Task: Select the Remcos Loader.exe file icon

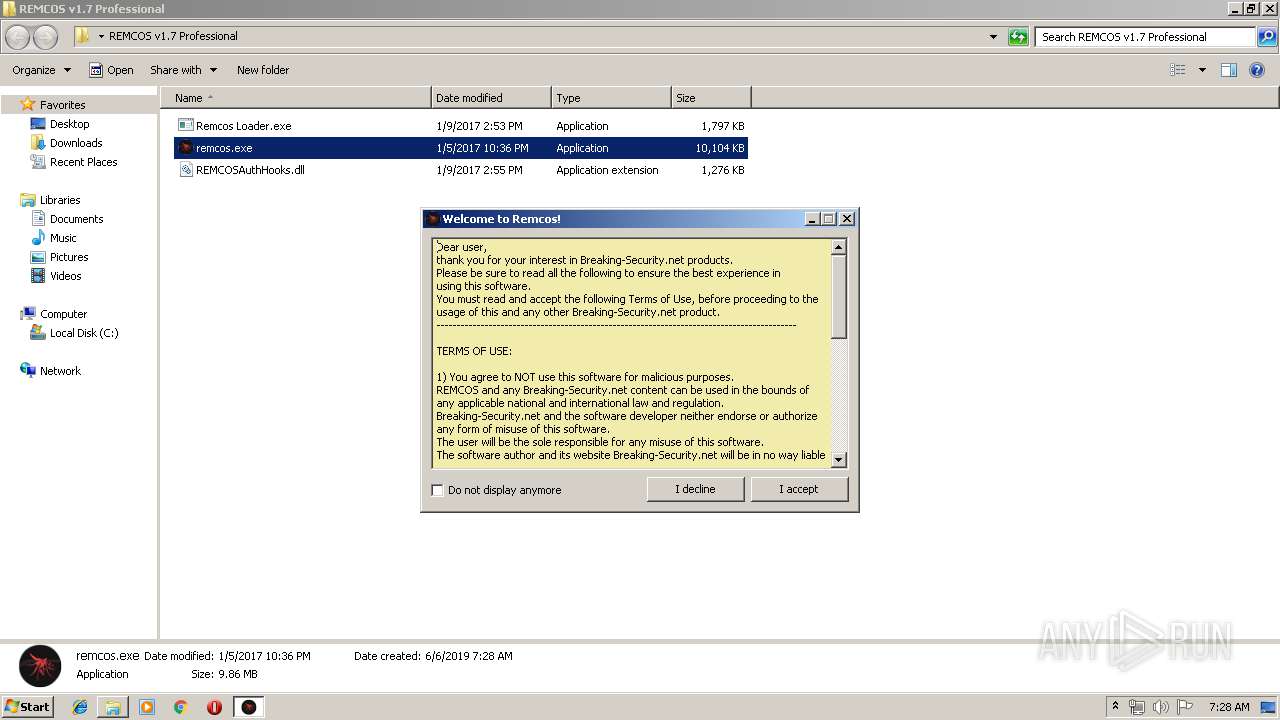Action: pyautogui.click(x=185, y=126)
